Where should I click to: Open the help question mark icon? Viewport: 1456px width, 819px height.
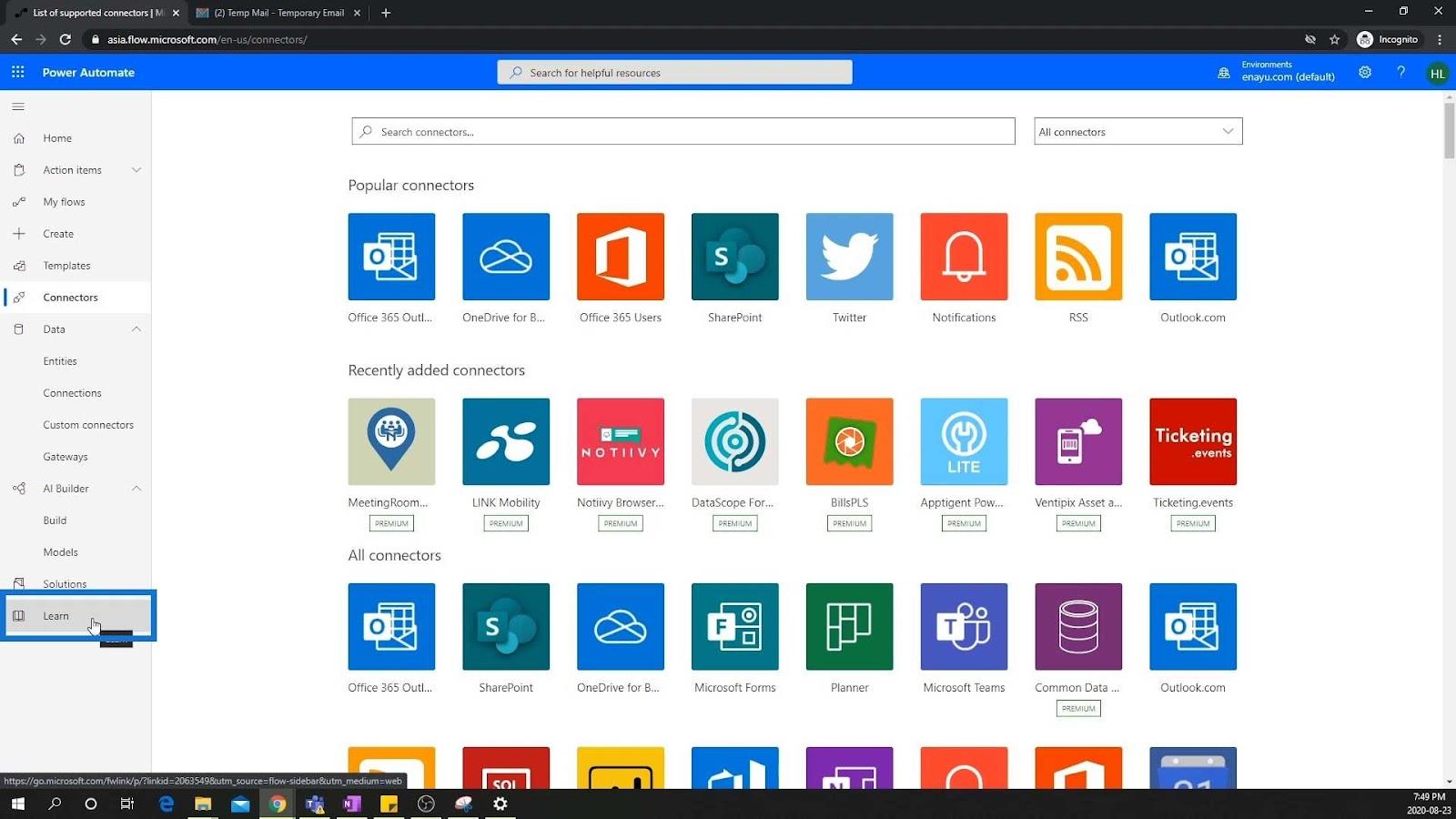point(1401,72)
